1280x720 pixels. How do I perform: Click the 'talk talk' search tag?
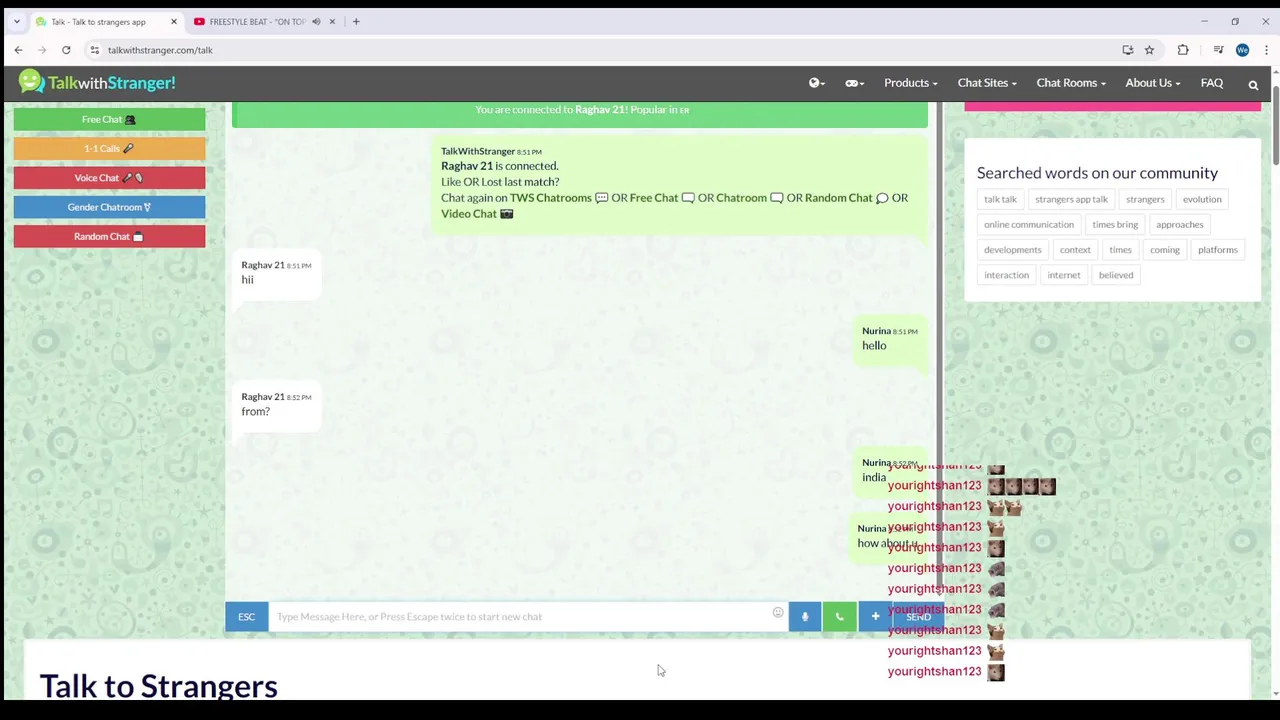point(1000,199)
